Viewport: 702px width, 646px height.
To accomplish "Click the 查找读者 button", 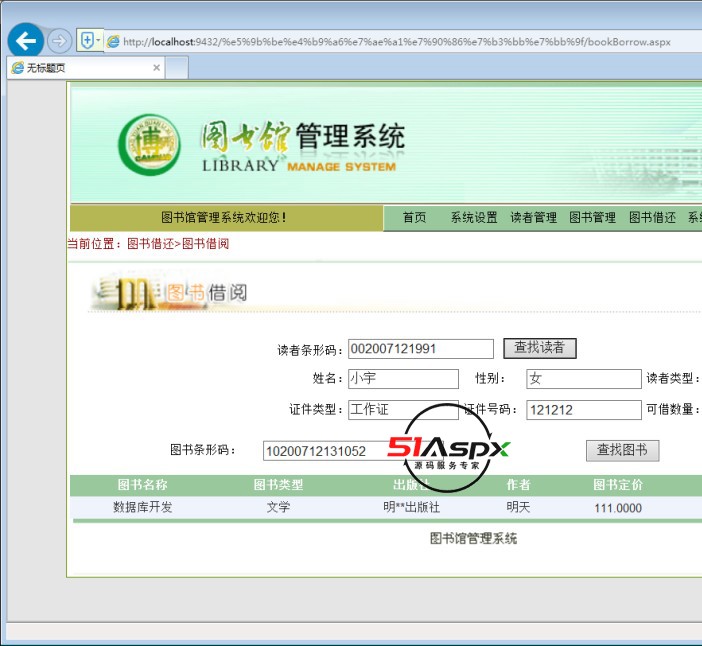I will (539, 348).
